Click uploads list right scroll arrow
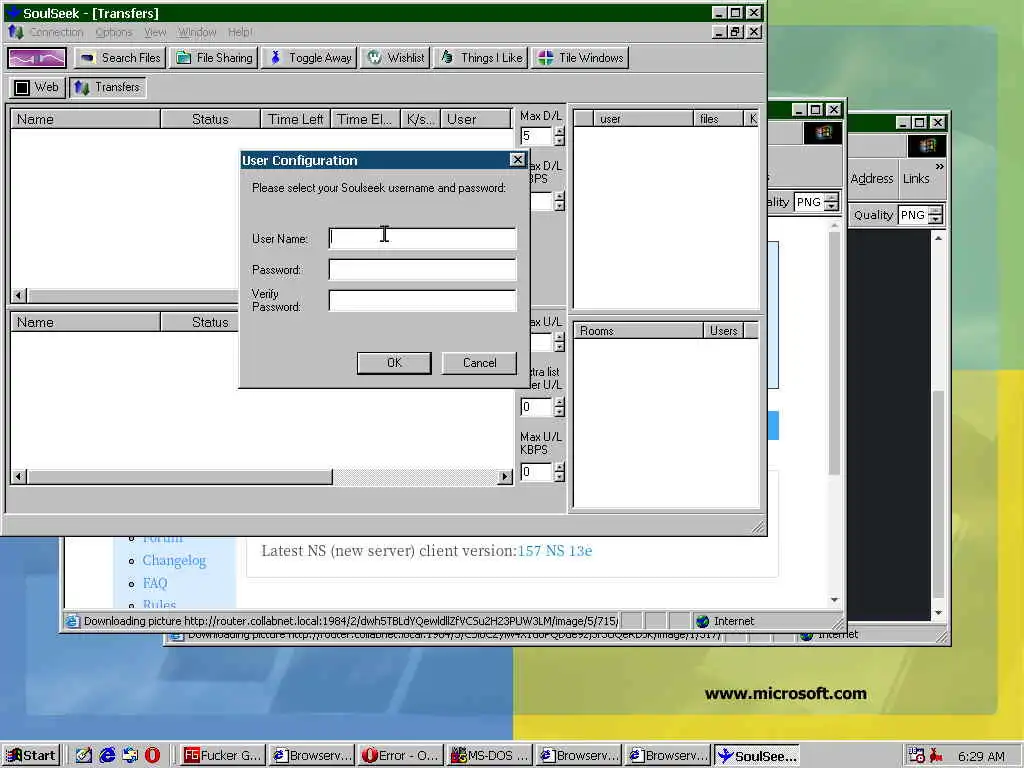The height and width of the screenshot is (768, 1024). click(505, 477)
